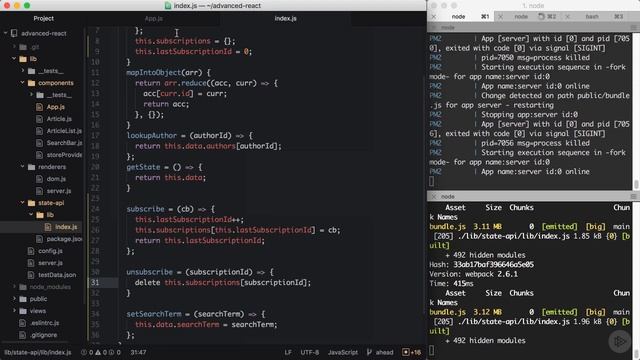This screenshot has width=640, height=360.
Task: Open storeProvider file in tree
Action: 64,155
